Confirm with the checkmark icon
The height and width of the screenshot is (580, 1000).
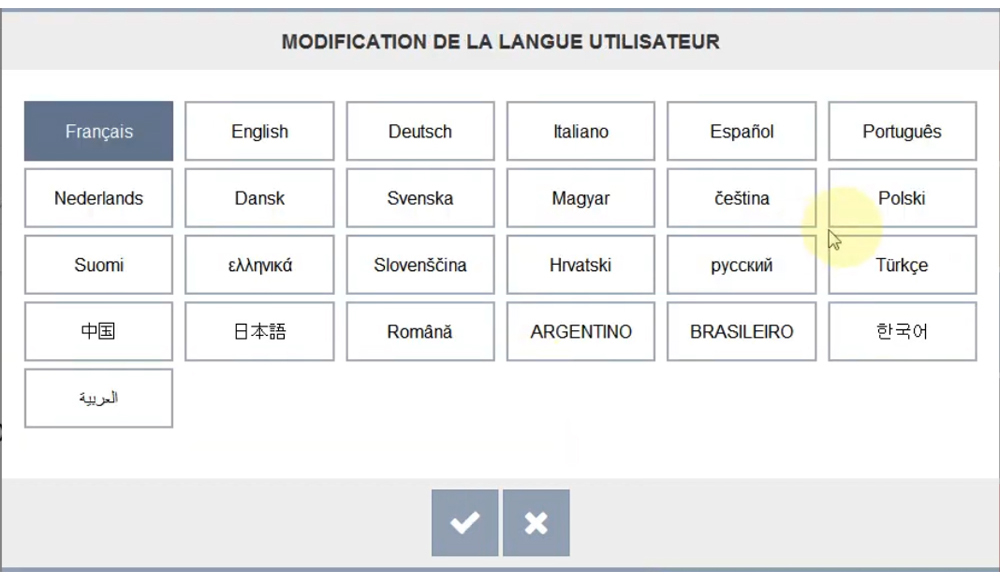464,522
